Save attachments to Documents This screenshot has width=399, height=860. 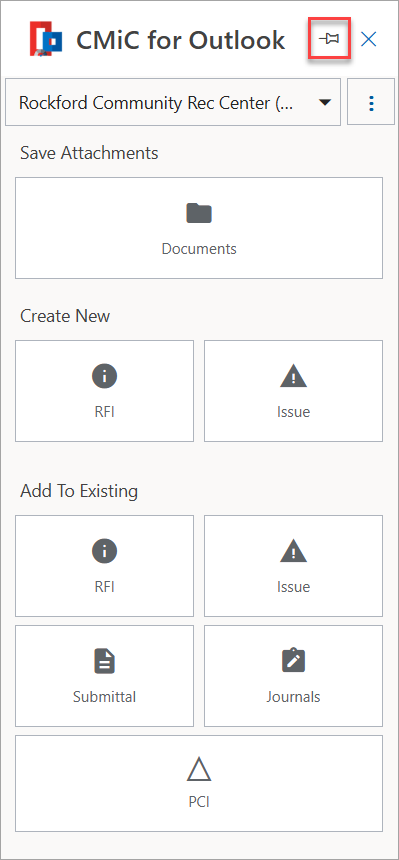(199, 228)
